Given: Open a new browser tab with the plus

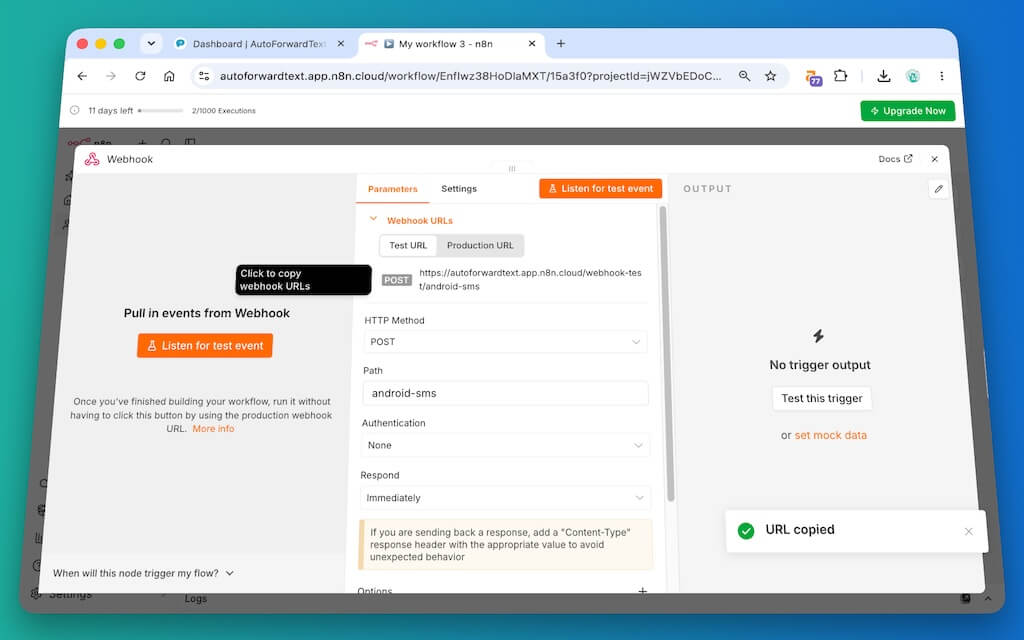Looking at the screenshot, I should coord(560,43).
